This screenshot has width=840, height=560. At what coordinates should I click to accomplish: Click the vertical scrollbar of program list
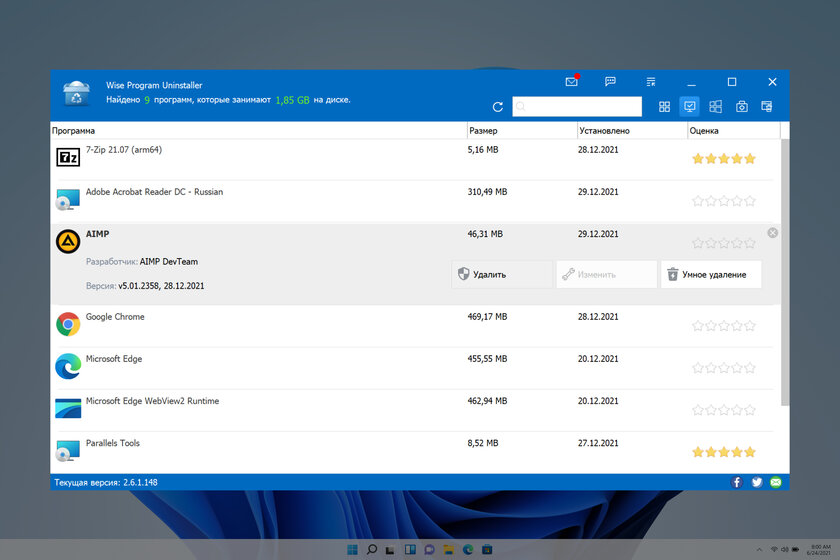click(785, 272)
